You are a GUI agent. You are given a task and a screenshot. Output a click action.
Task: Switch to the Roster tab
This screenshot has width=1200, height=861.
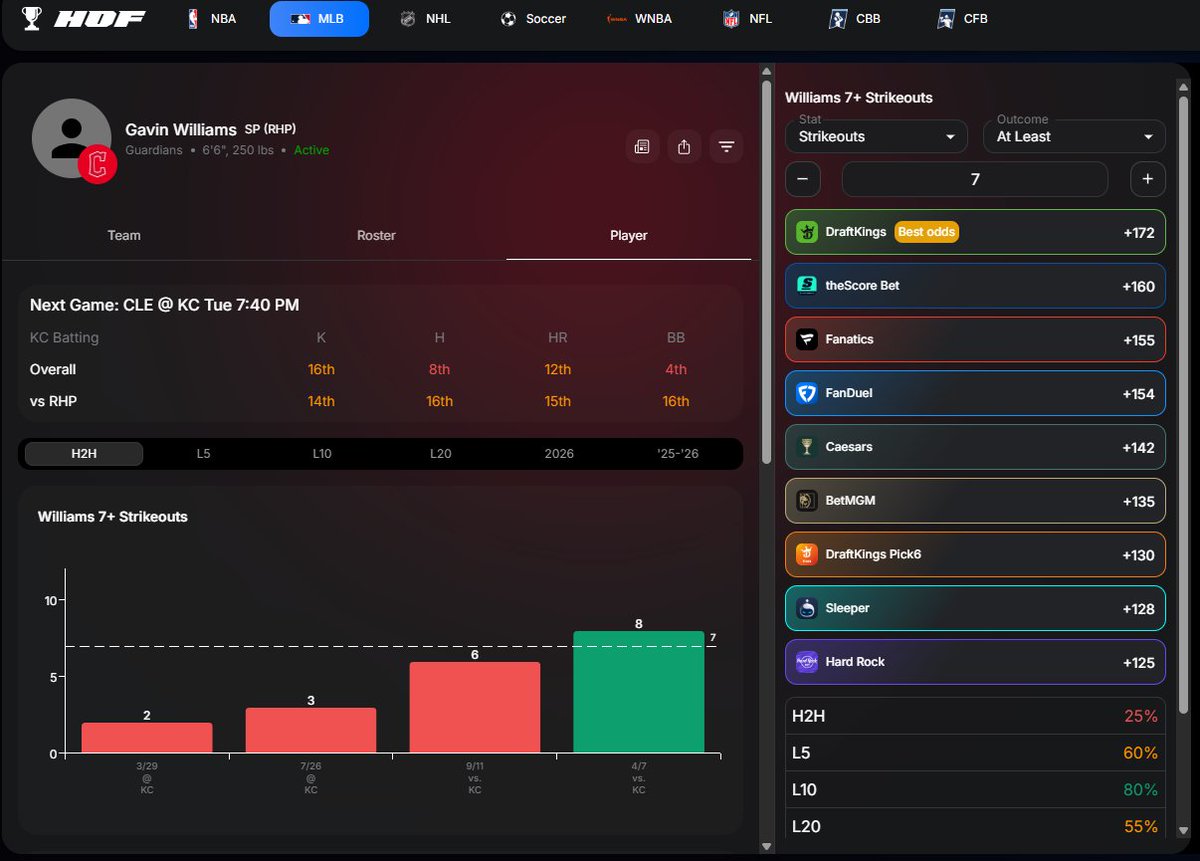point(376,236)
